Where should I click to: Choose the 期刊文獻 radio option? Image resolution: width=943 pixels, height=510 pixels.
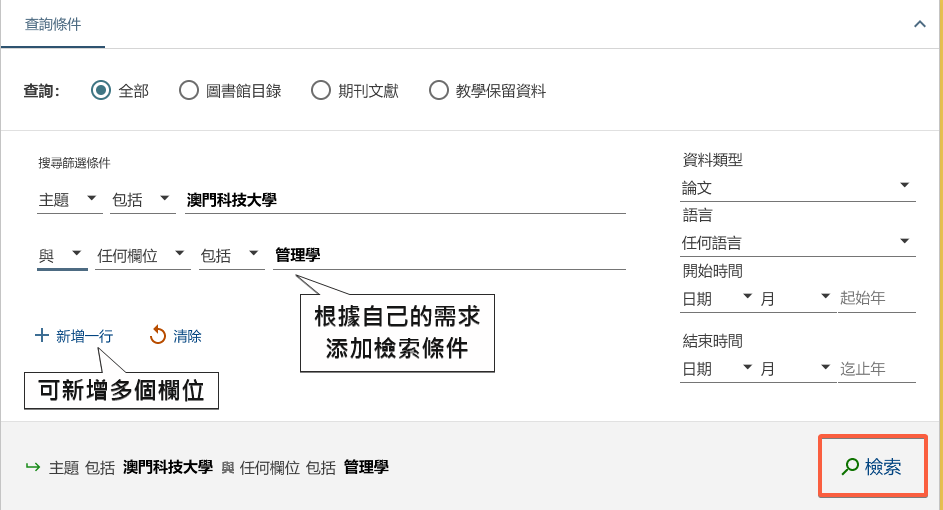320,91
